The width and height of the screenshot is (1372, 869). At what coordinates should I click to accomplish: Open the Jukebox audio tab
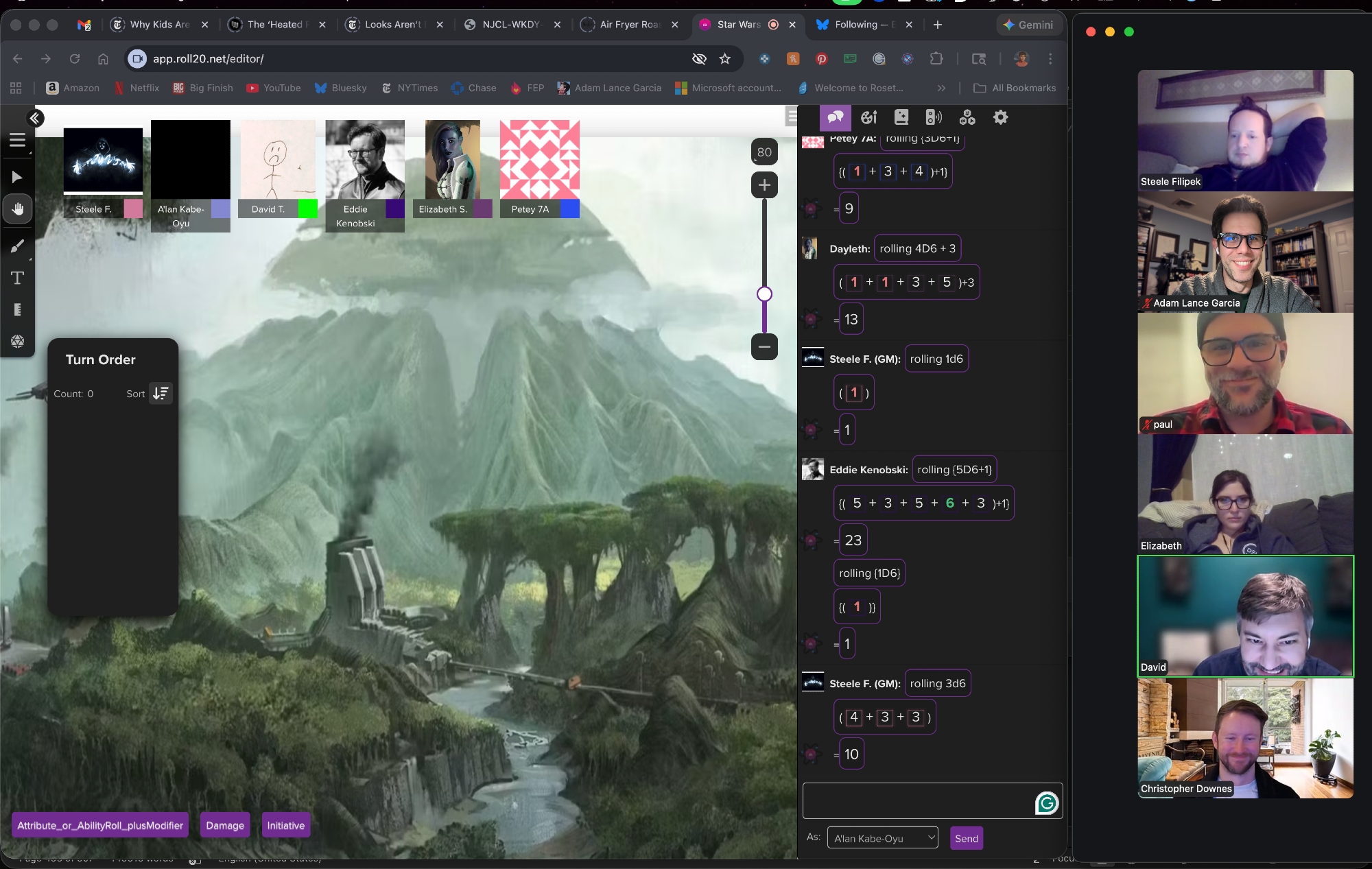[934, 117]
